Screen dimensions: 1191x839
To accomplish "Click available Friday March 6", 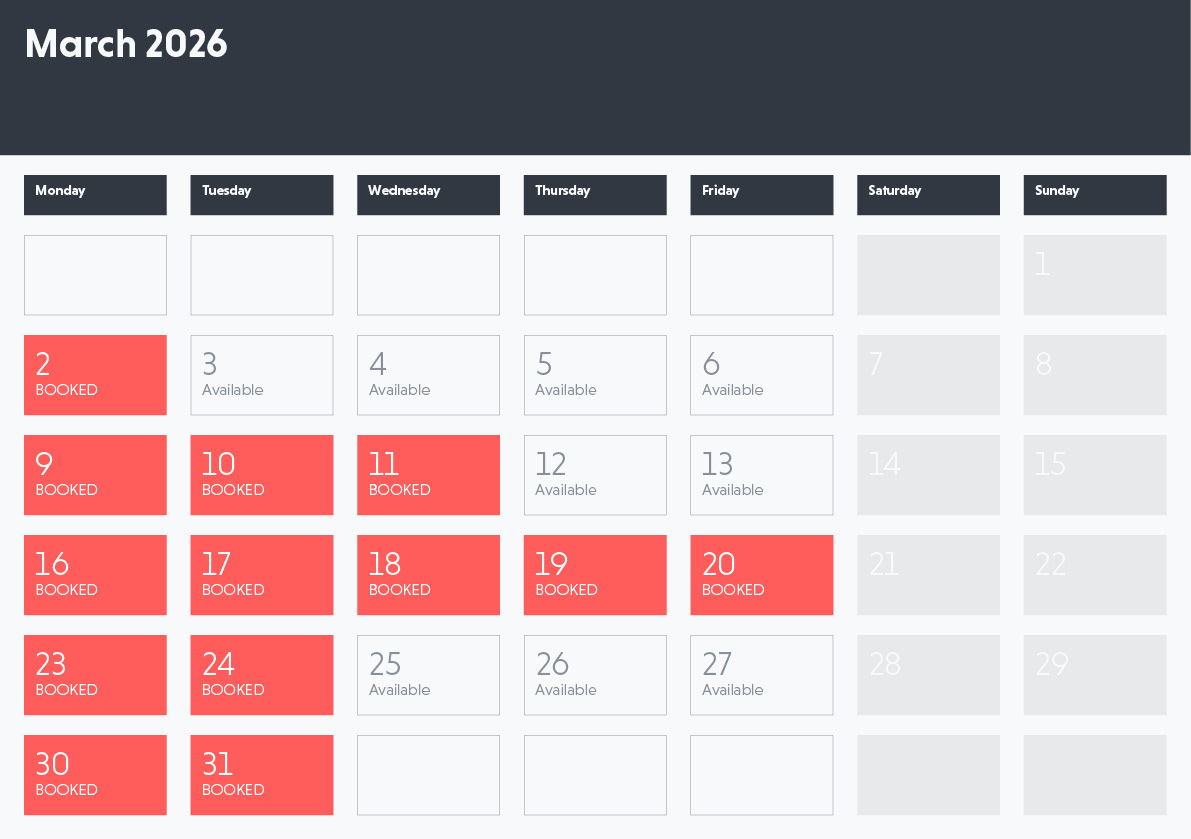I will [x=761, y=375].
